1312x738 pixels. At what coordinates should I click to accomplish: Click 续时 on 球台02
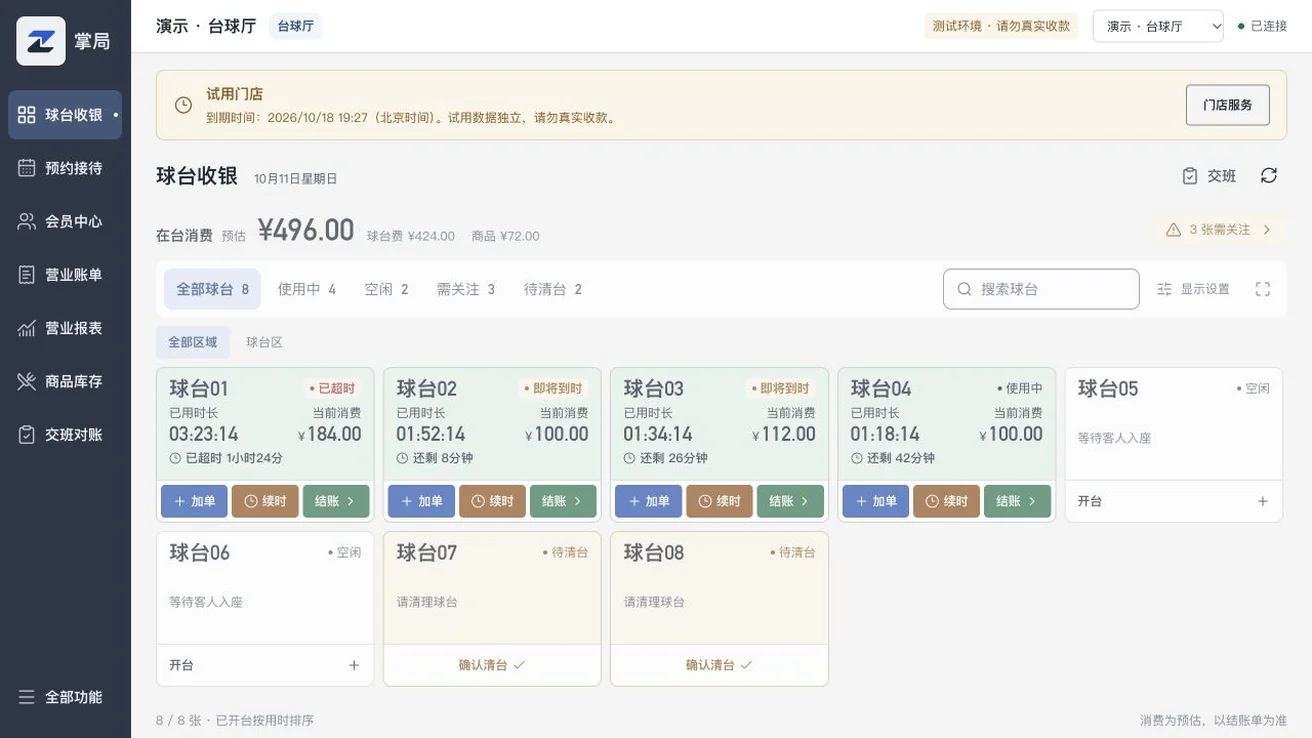[x=492, y=501]
